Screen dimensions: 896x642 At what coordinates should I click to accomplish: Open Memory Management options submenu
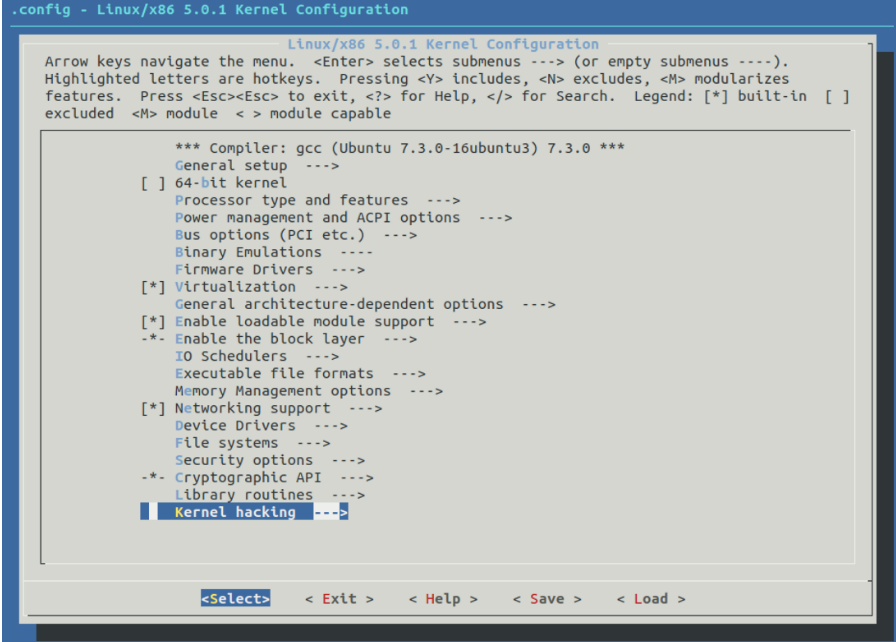[309, 391]
